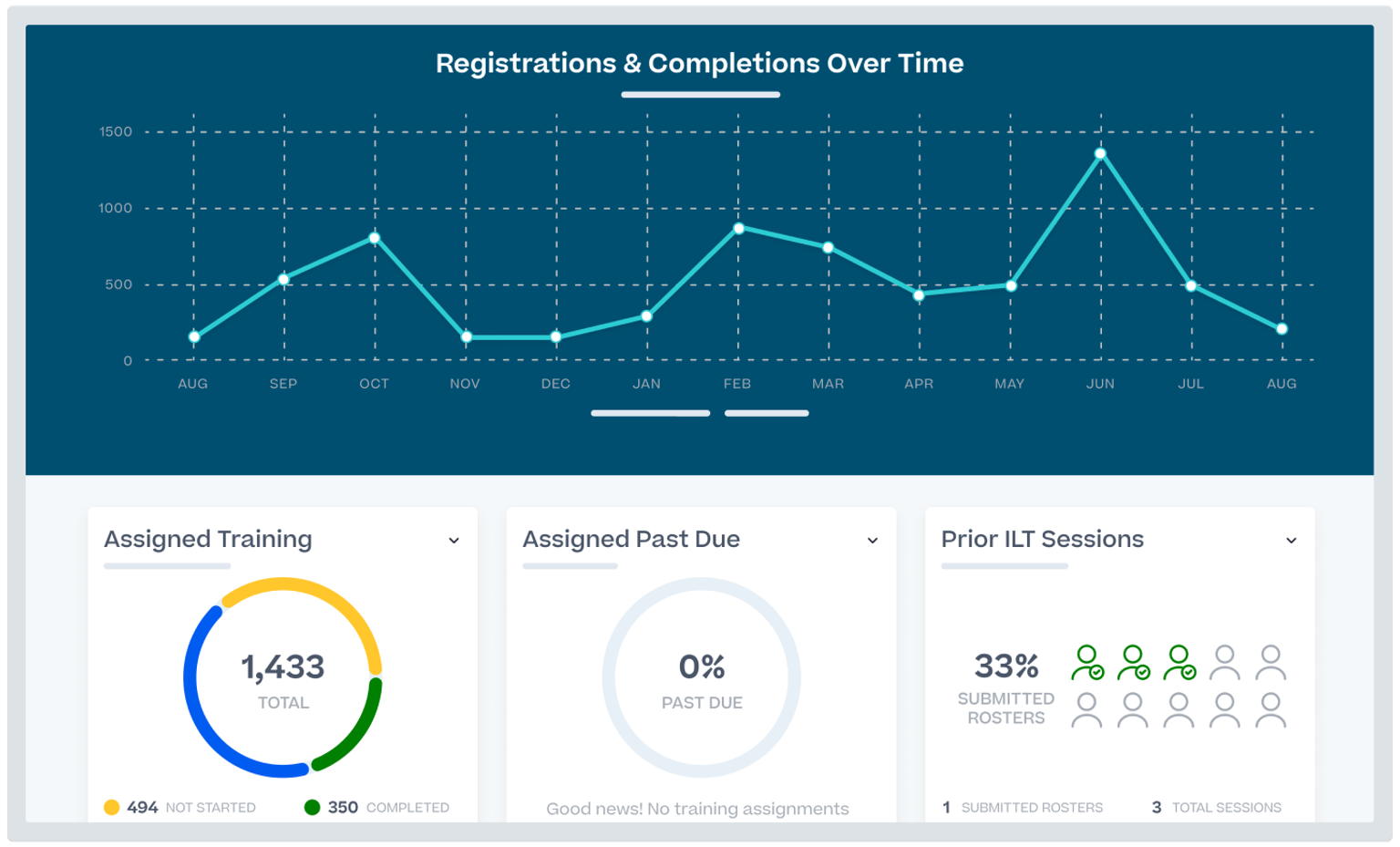Image resolution: width=1400 pixels, height=847 pixels.
Task: Click the '350 COMPLETED' legend text
Action: click(x=388, y=808)
